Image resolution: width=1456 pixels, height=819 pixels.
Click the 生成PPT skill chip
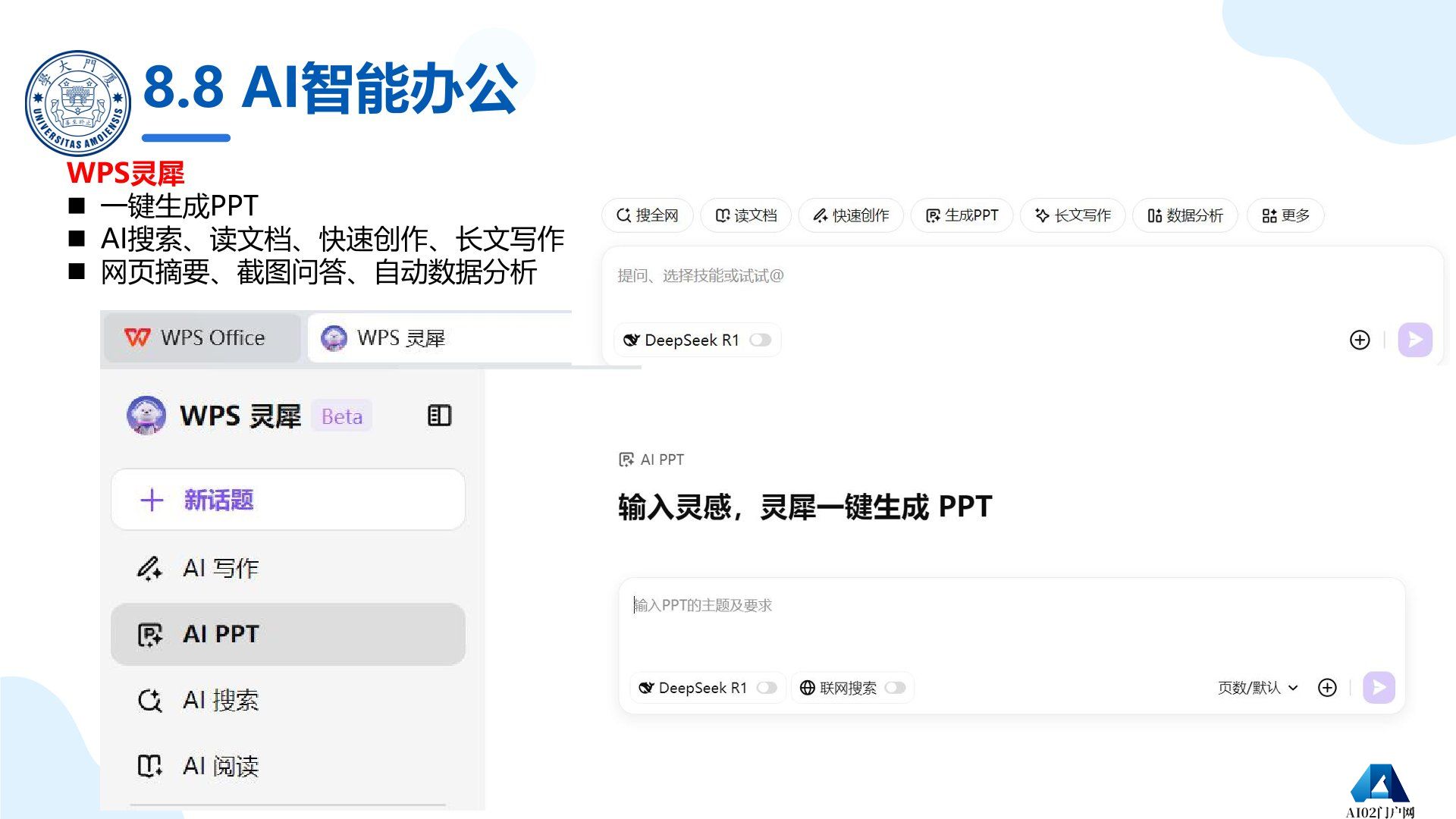(962, 215)
